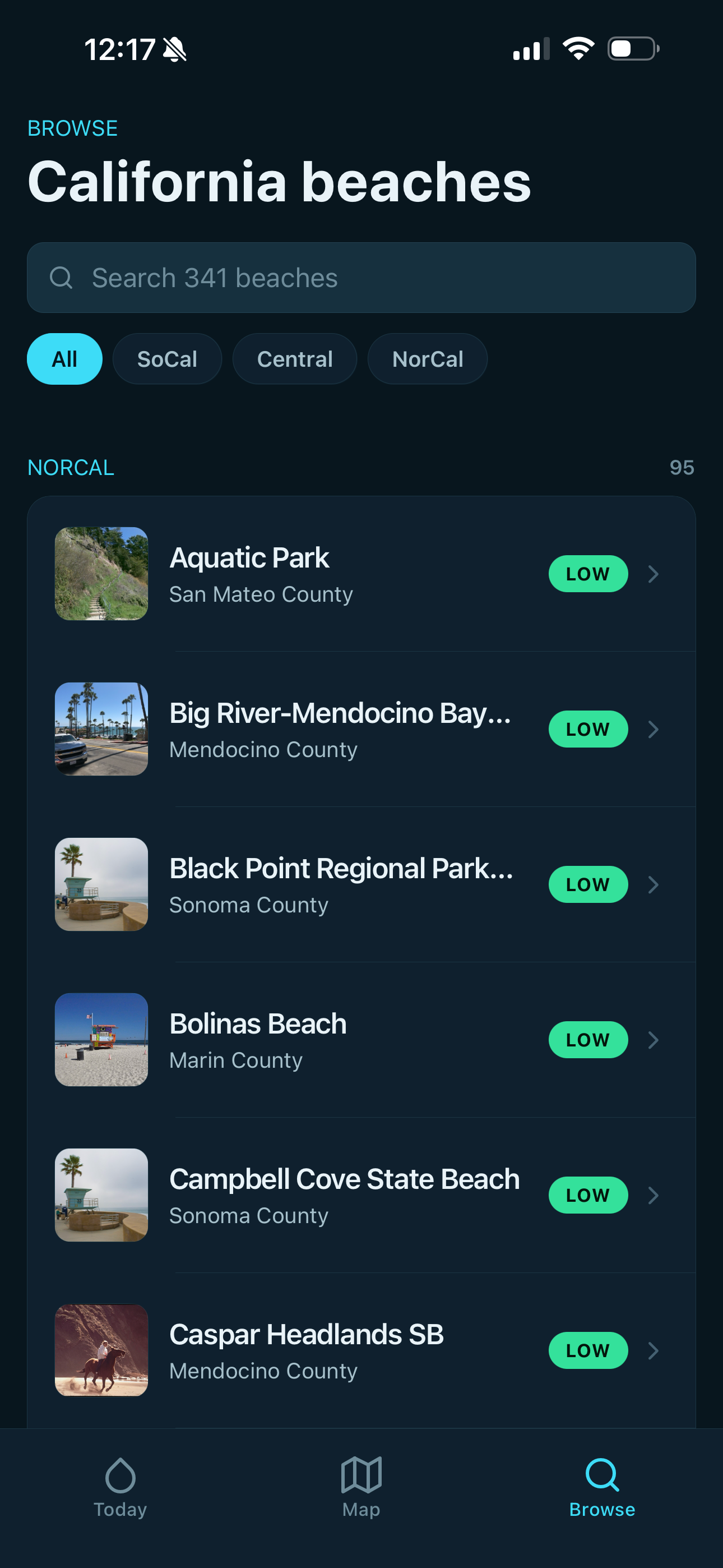Open Bolinas Beach using its chevron arrow
723x1568 pixels.
click(654, 1040)
